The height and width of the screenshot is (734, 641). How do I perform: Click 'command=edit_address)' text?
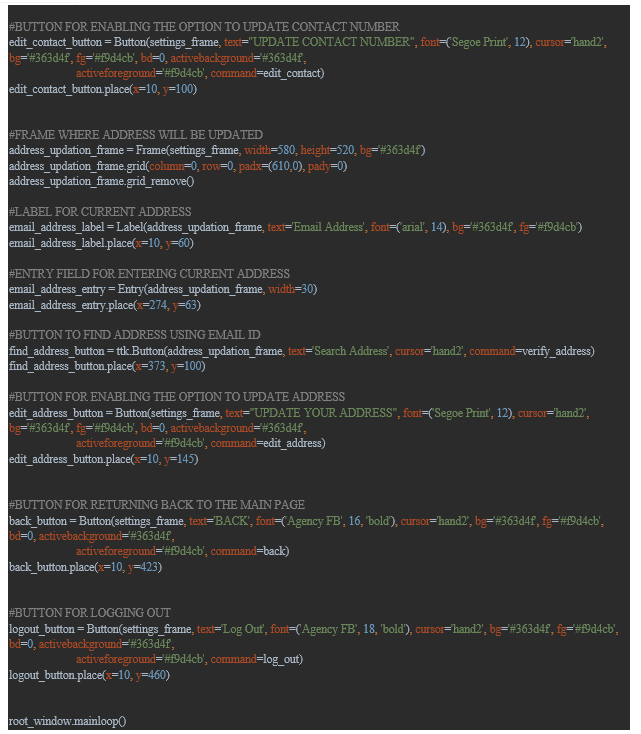[x=268, y=443]
